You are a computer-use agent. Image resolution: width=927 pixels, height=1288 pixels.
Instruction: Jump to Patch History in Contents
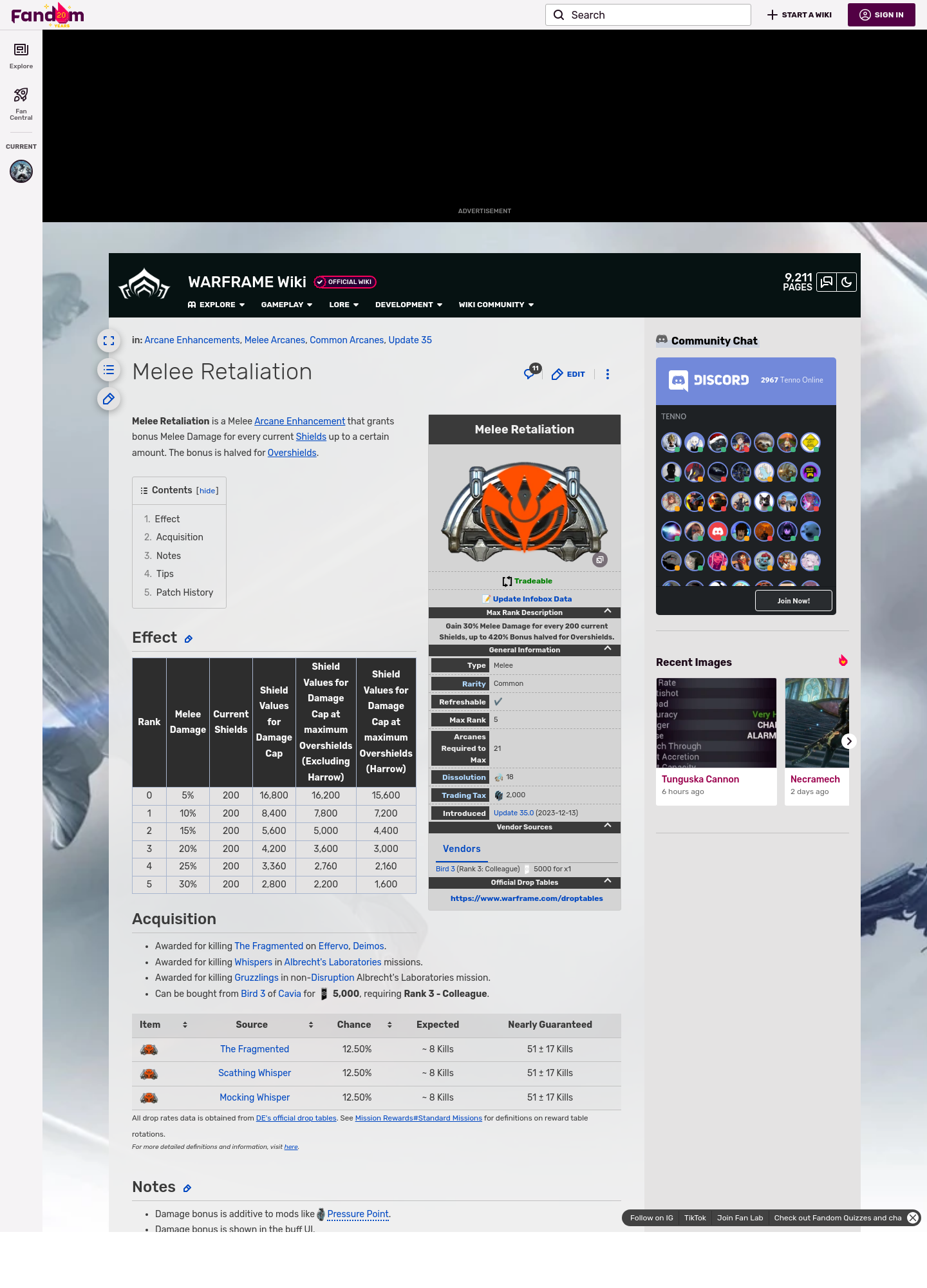[x=185, y=592]
